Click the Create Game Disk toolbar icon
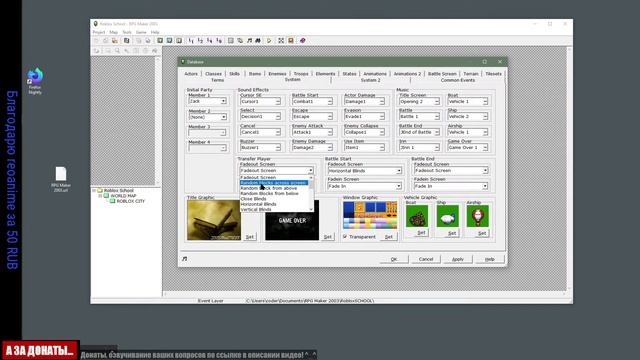The width and height of the screenshot is (640, 360). 127,40
